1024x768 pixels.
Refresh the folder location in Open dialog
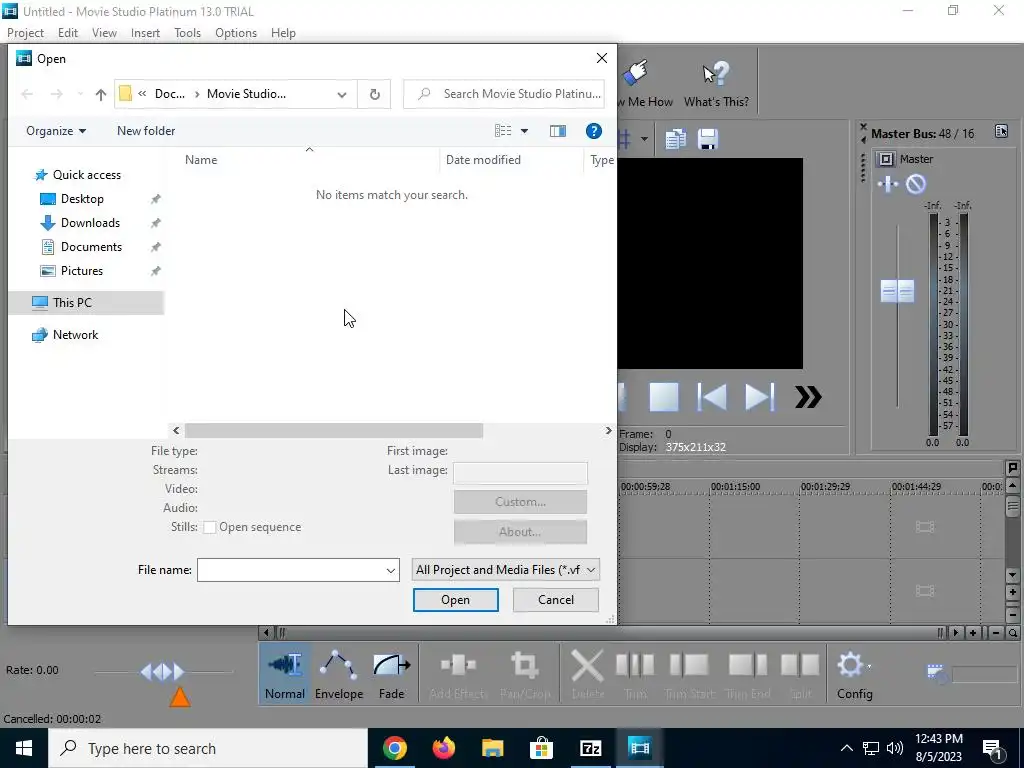tap(374, 94)
